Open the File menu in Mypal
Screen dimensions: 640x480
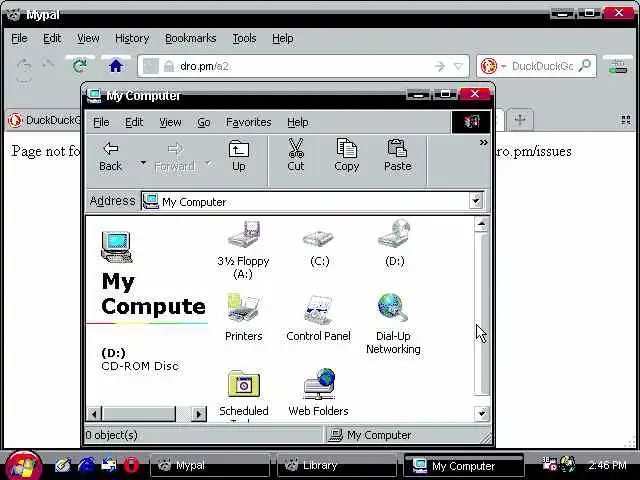(x=19, y=38)
